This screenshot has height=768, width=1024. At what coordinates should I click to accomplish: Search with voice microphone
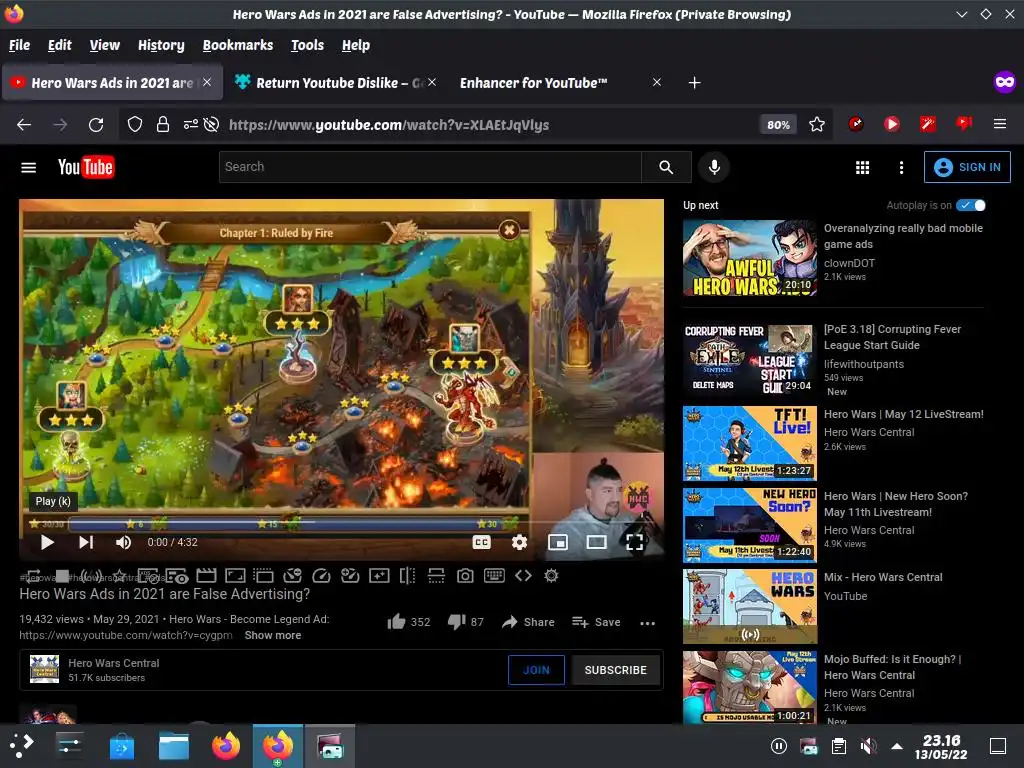pyautogui.click(x=714, y=167)
